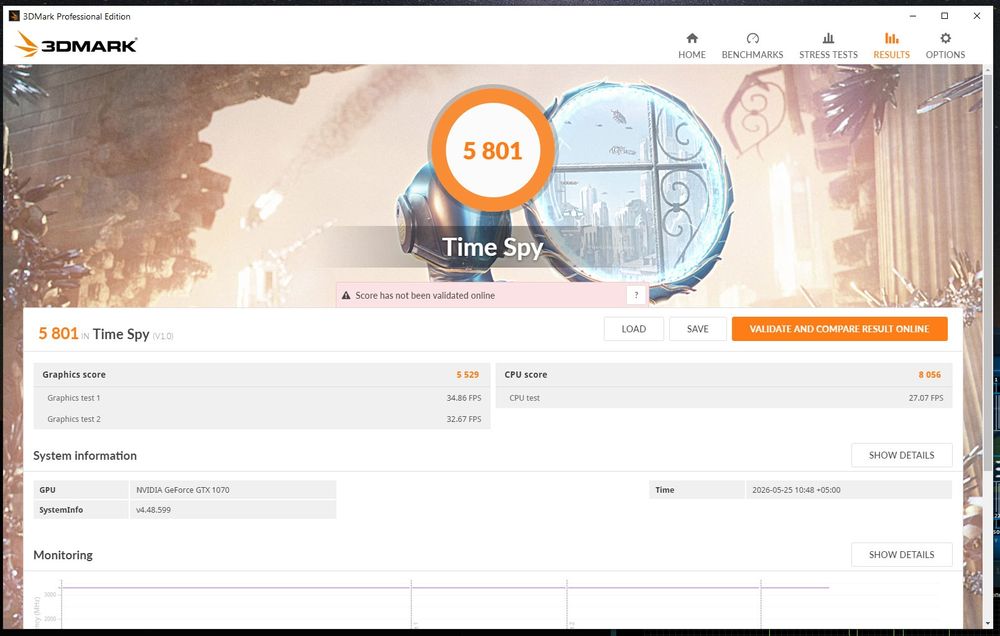Select the Graphics test 2 row
Screen dimensions: 1000x636
pos(262,419)
